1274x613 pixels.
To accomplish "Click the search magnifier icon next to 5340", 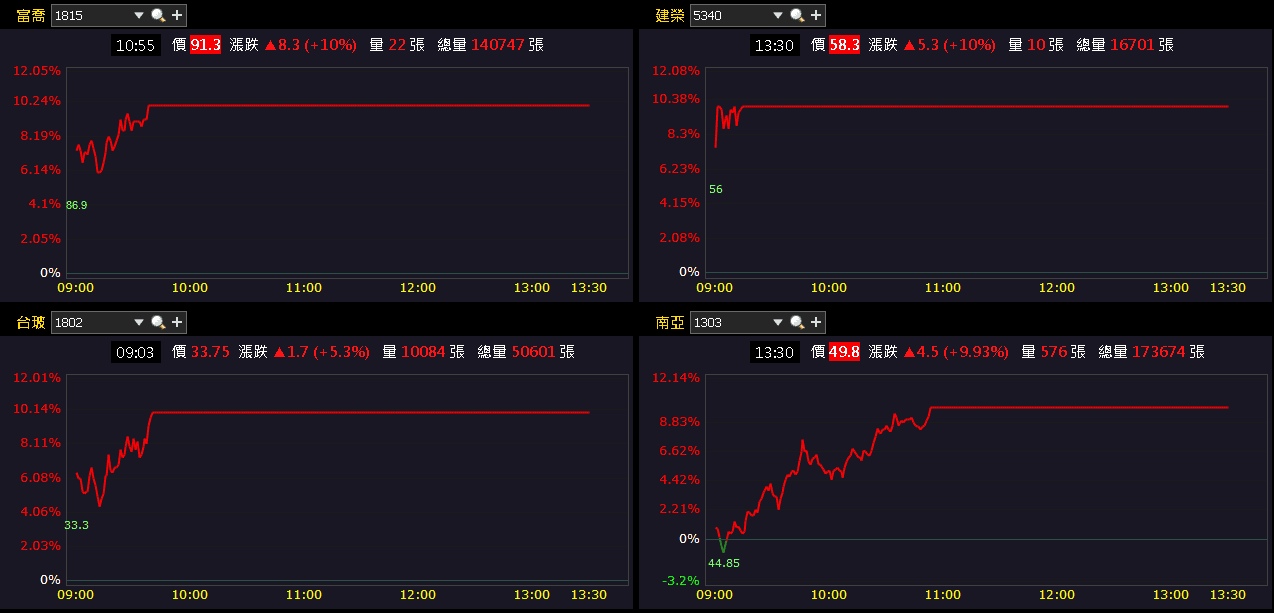I will click(797, 15).
